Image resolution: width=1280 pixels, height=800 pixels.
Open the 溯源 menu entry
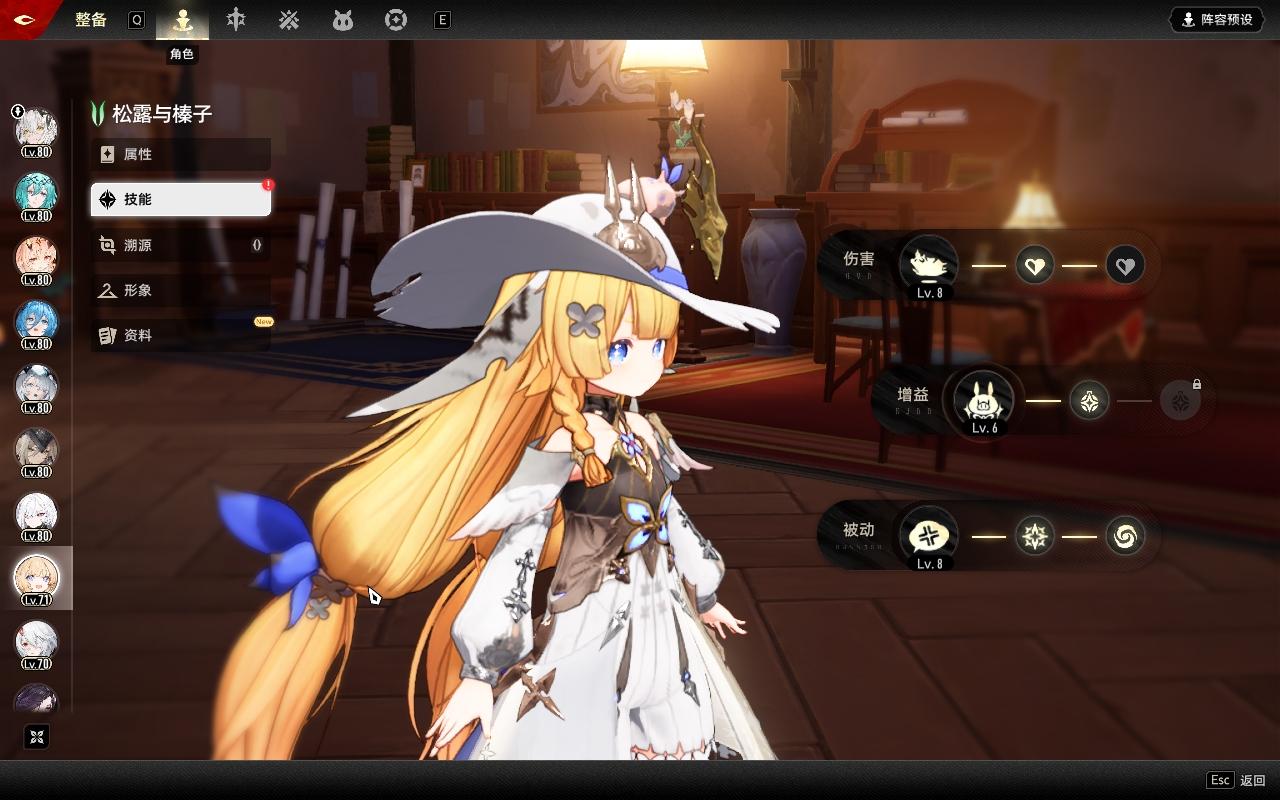181,245
